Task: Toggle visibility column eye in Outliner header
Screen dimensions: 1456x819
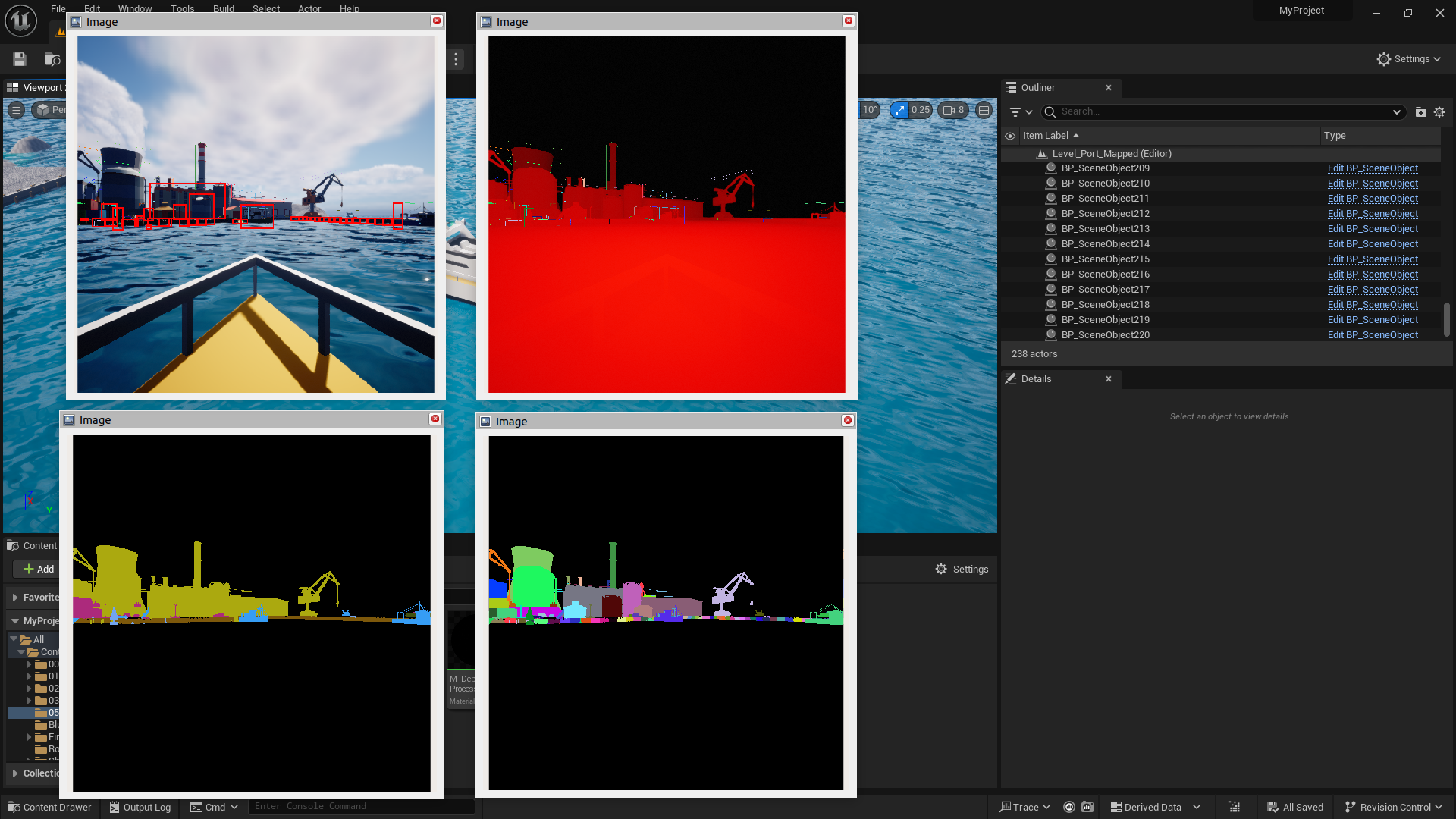Action: click(1010, 136)
